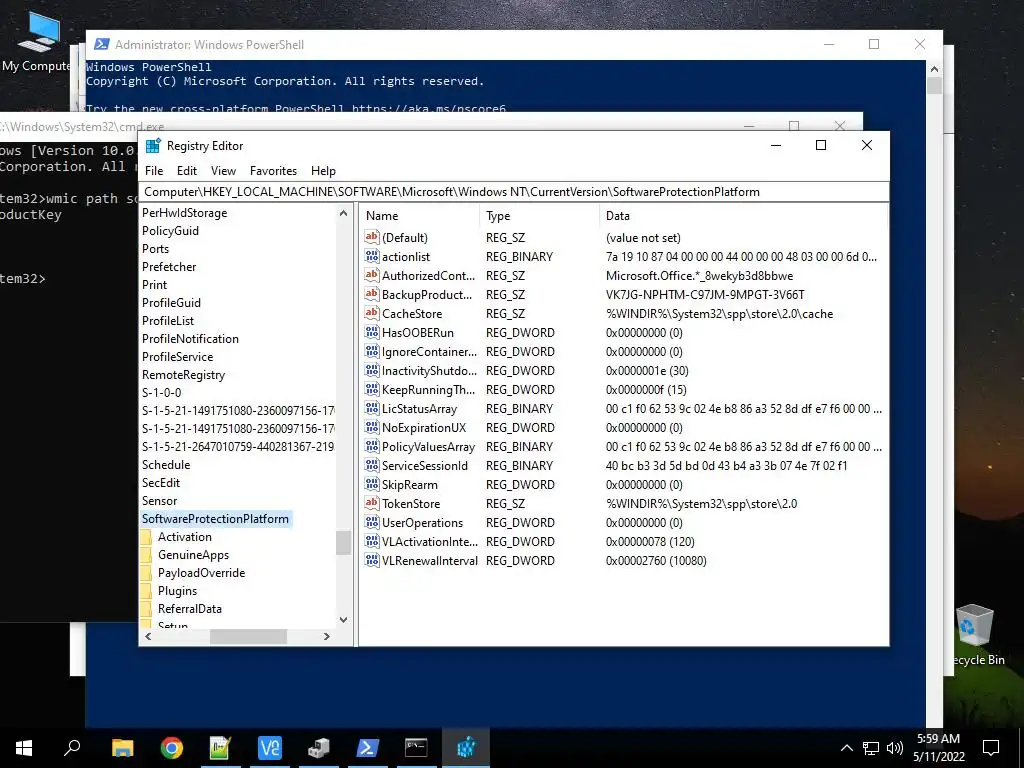The width and height of the screenshot is (1024, 768).
Task: Show hidden system tray icons
Action: pos(846,748)
